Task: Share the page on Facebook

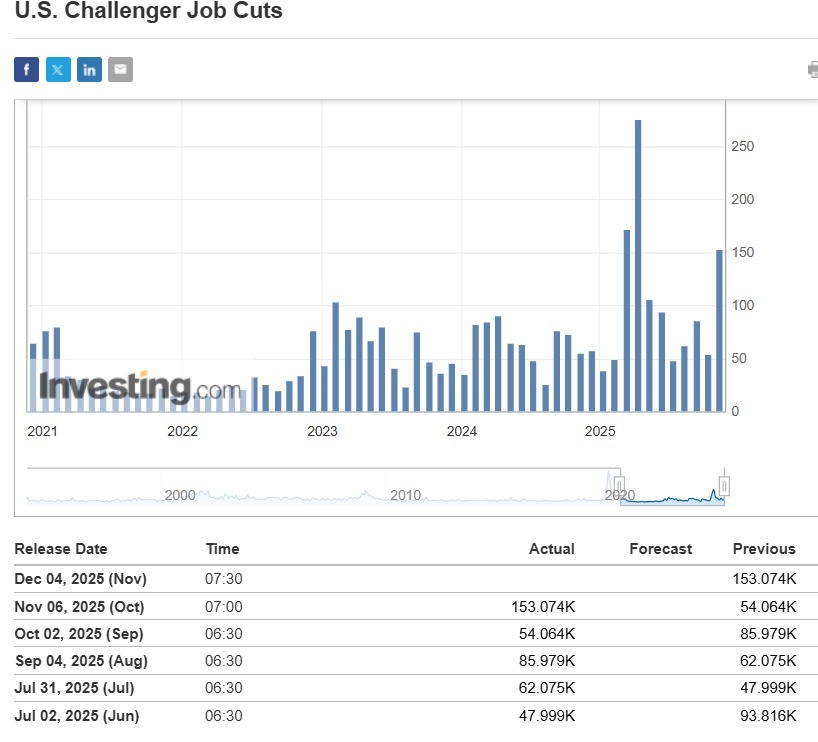Action: pos(26,69)
